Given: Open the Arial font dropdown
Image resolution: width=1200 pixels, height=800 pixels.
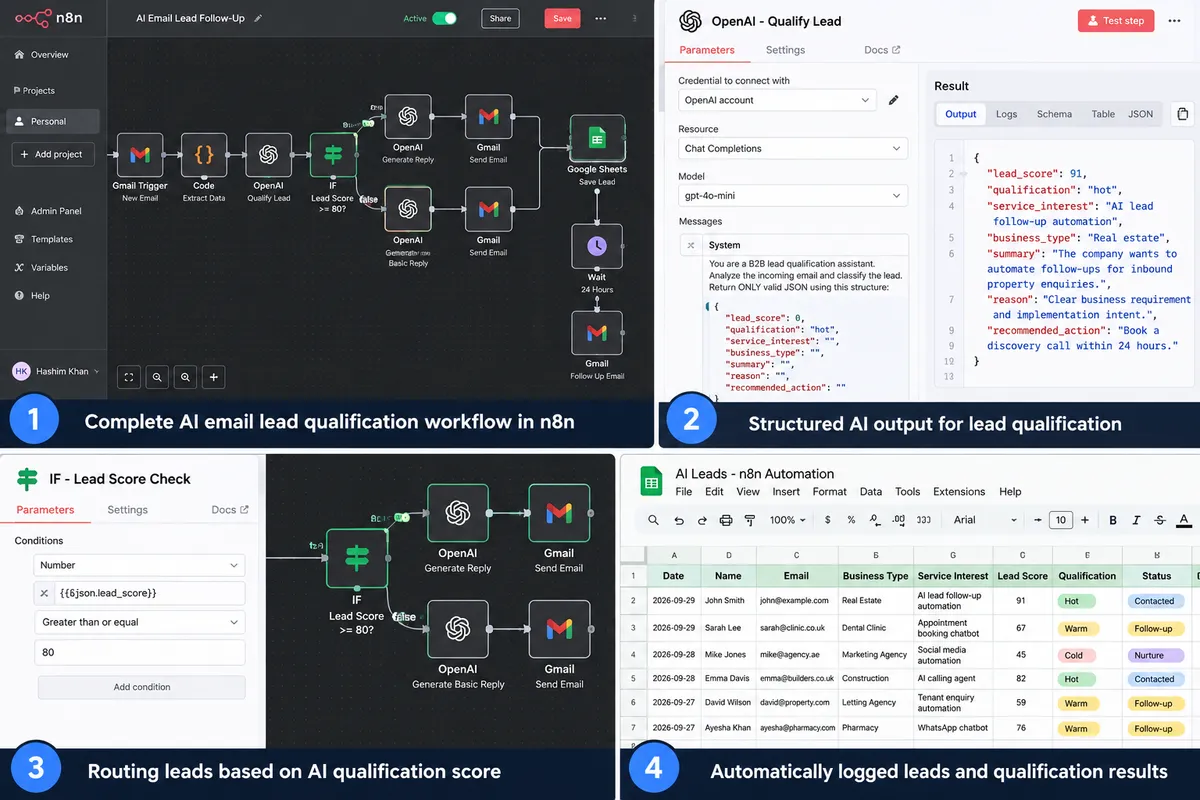Looking at the screenshot, I should [x=985, y=520].
